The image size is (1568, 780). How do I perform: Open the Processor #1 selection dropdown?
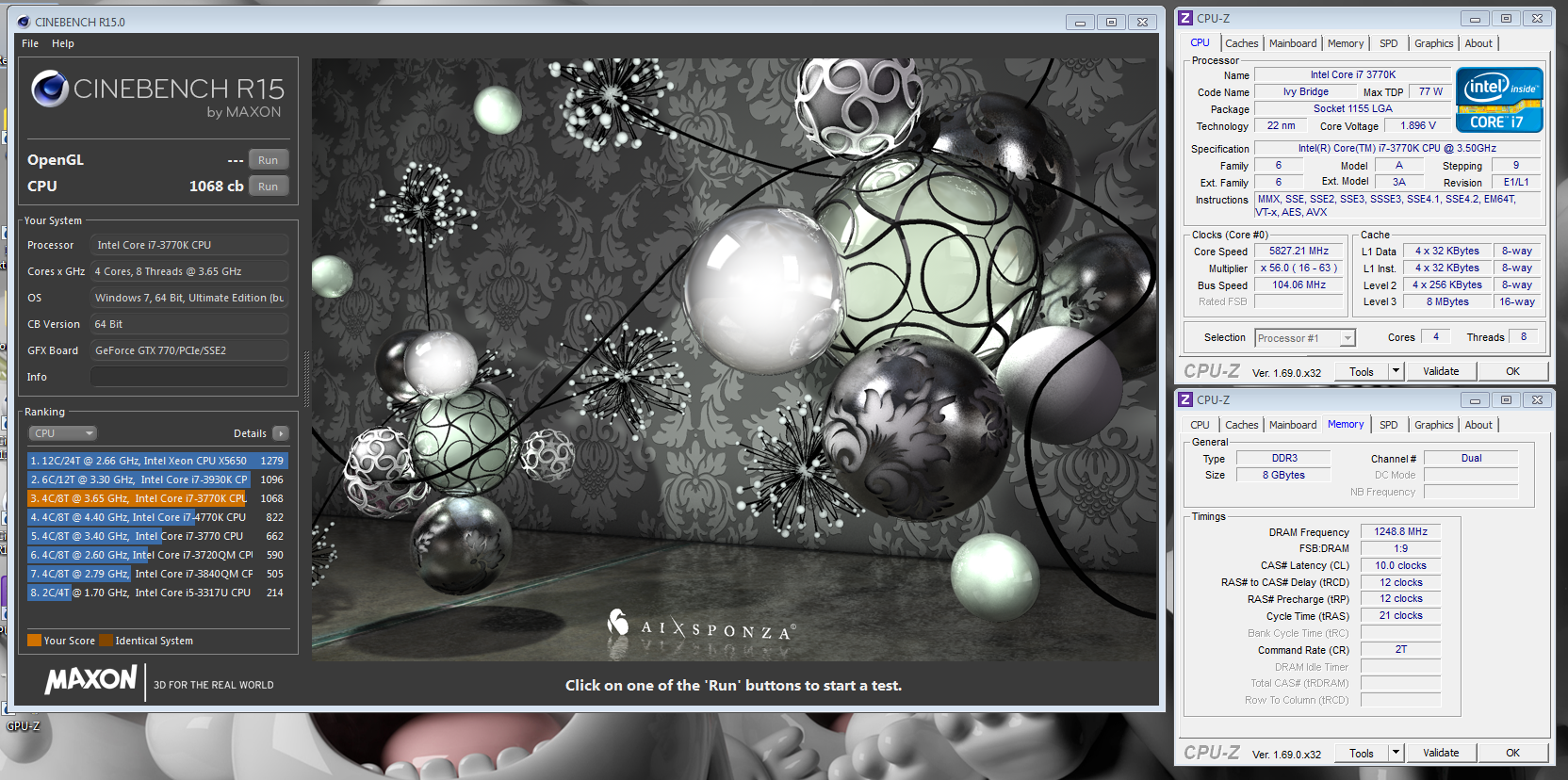[x=1305, y=338]
